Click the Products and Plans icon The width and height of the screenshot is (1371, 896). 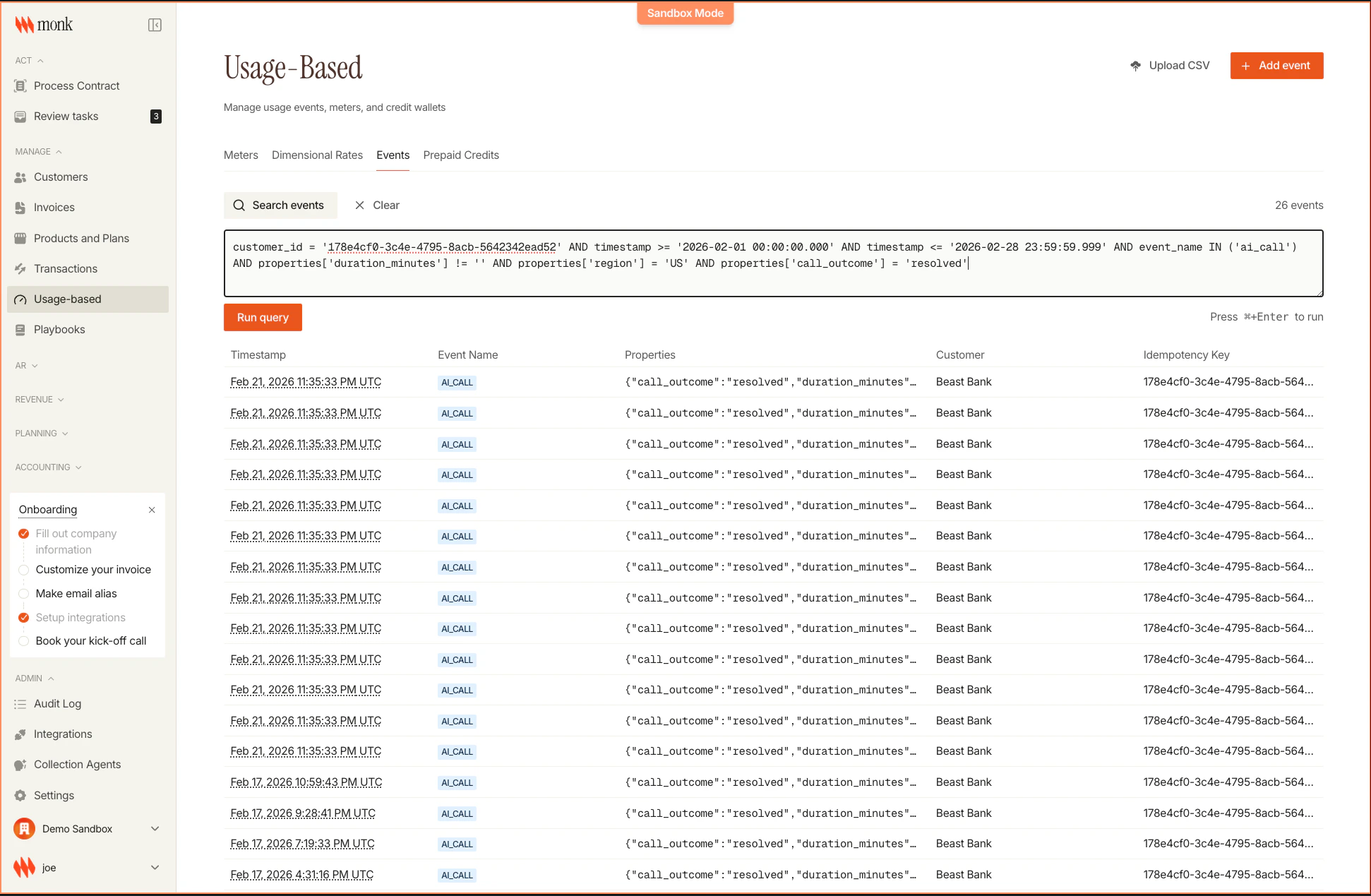[x=20, y=238]
